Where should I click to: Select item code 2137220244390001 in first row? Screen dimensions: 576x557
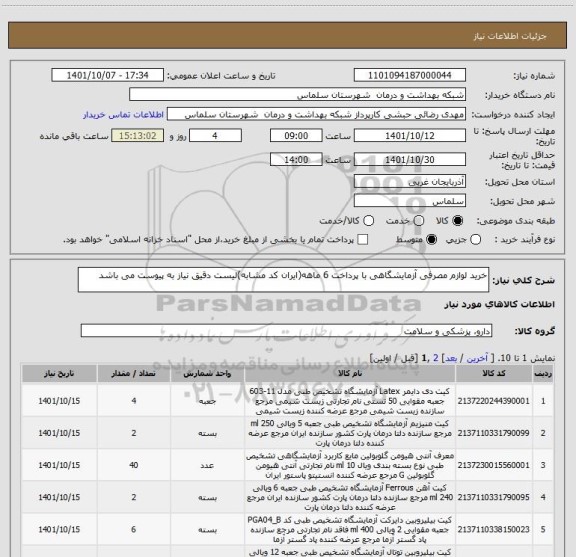coord(493,401)
